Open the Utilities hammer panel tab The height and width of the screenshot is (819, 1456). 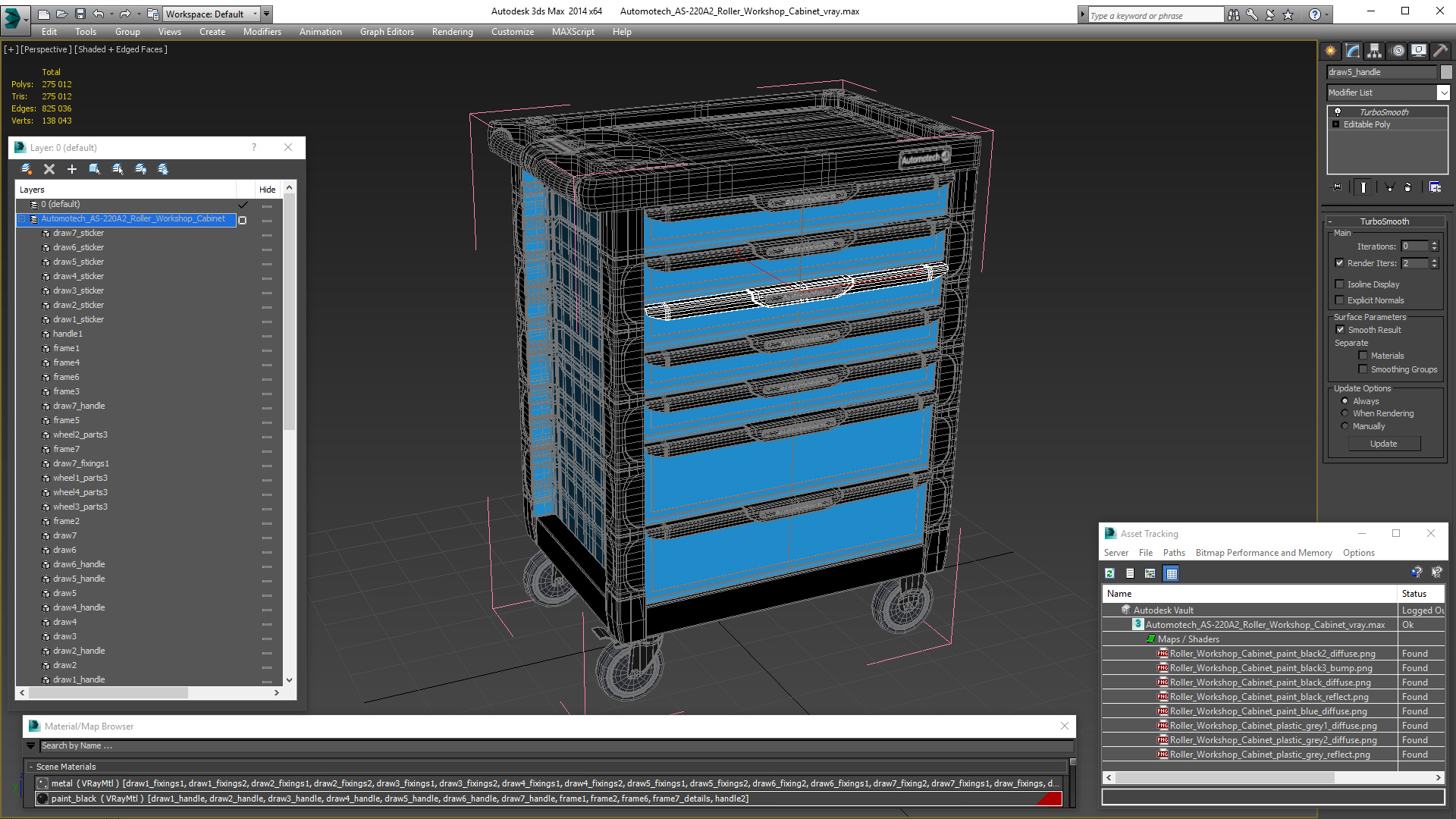1440,51
